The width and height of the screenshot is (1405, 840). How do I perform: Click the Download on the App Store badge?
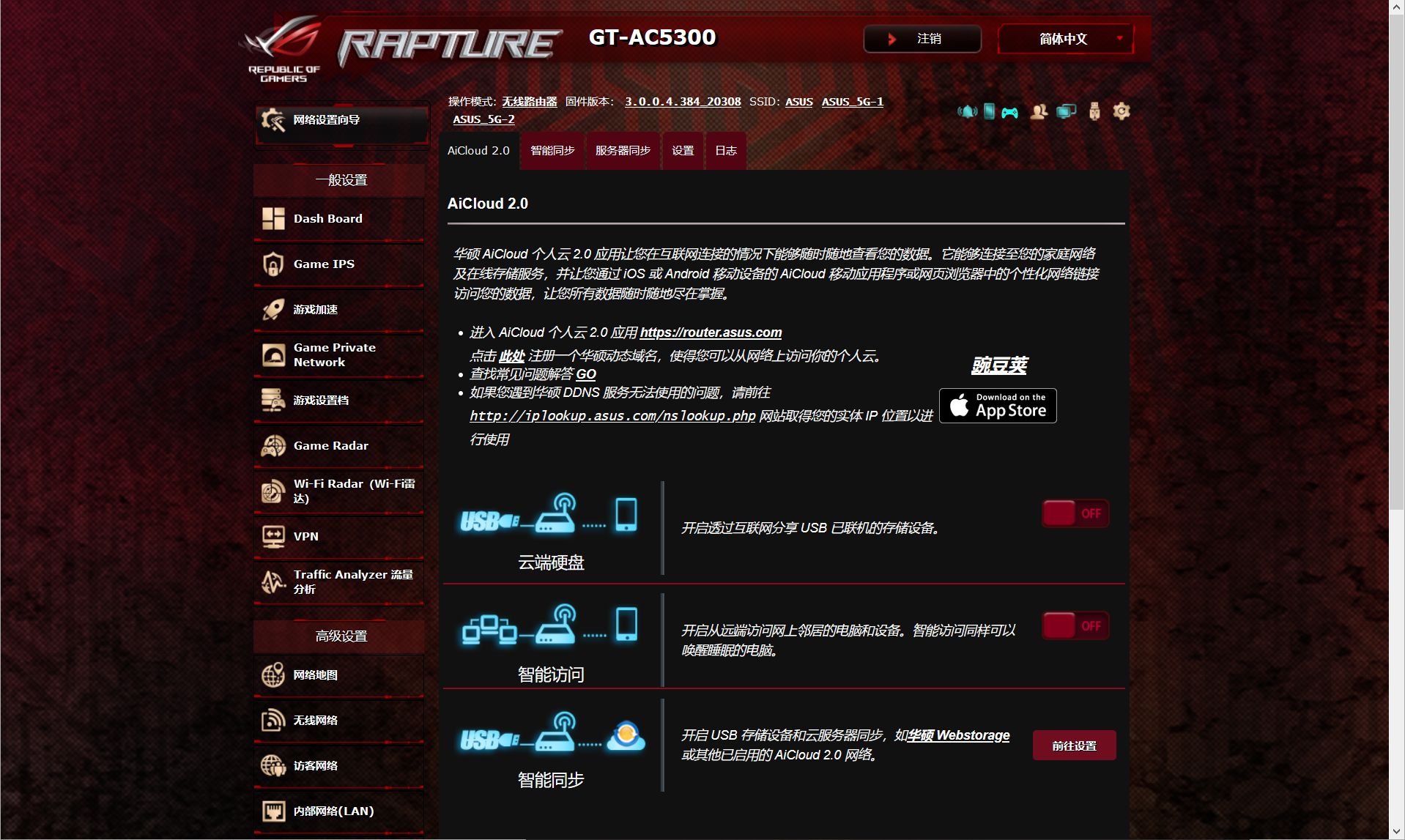pyautogui.click(x=998, y=406)
